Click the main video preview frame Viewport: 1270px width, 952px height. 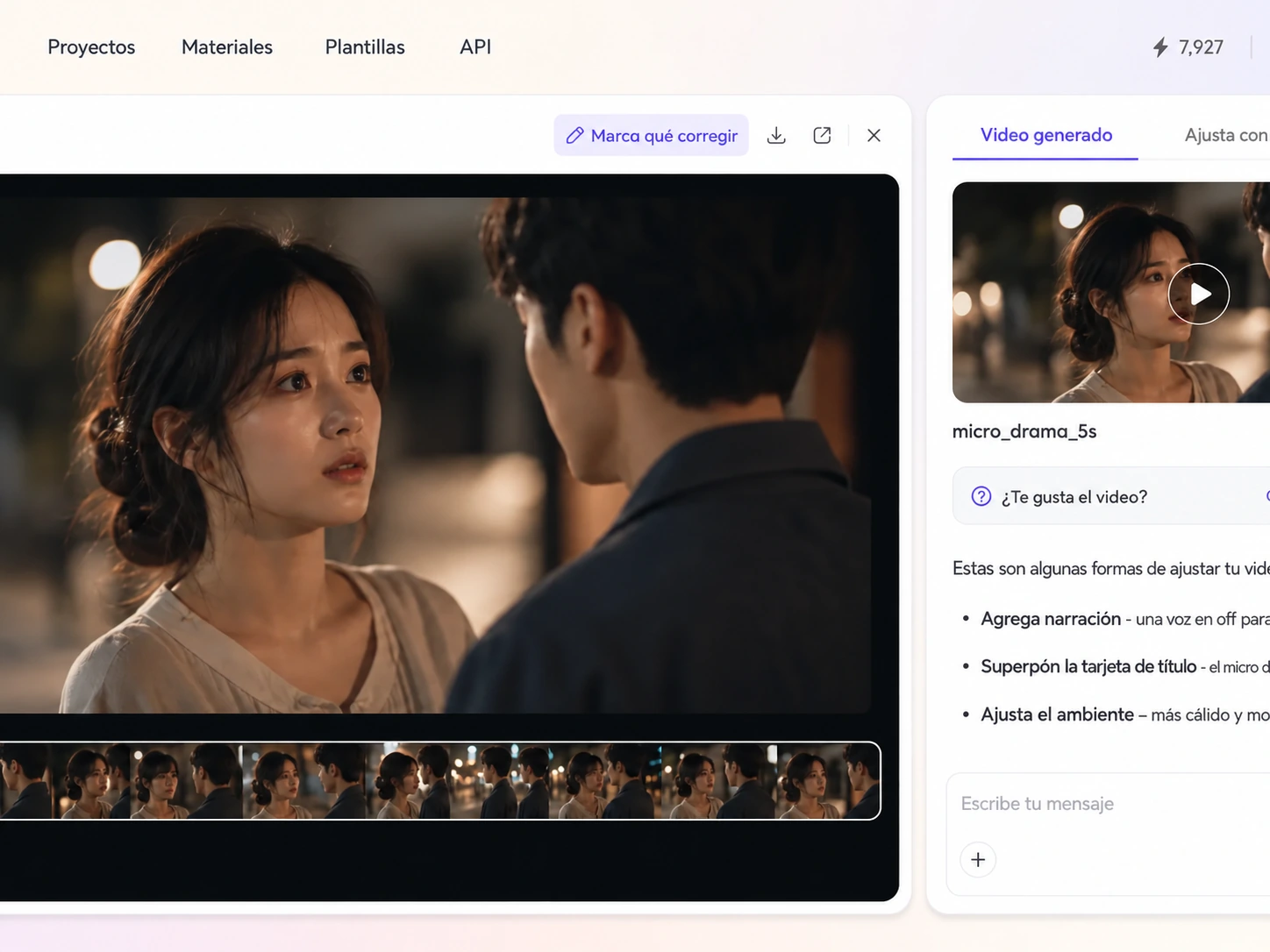tap(436, 455)
